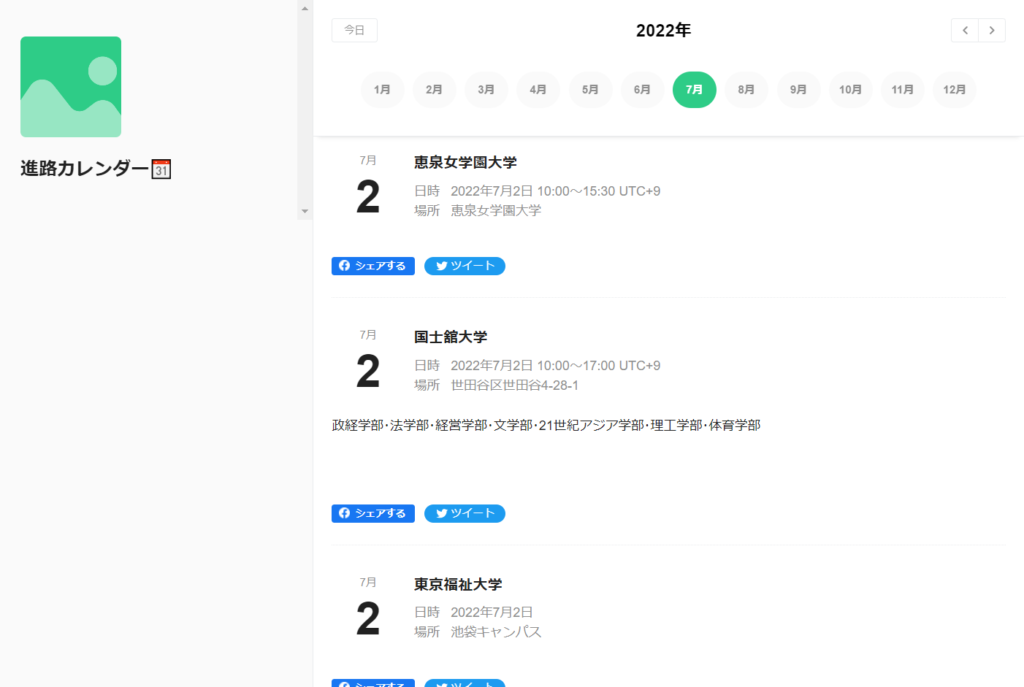Select the 11月 month tab
Image resolution: width=1024 pixels, height=687 pixels.
pos(903,89)
